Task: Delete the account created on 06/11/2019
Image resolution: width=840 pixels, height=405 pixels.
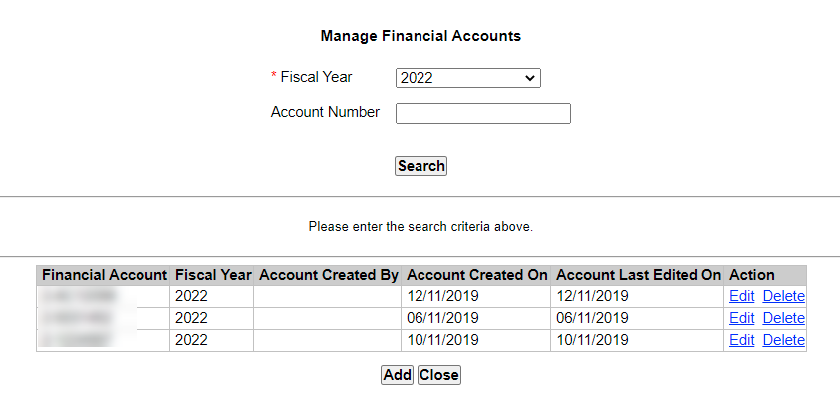Action: point(783,318)
